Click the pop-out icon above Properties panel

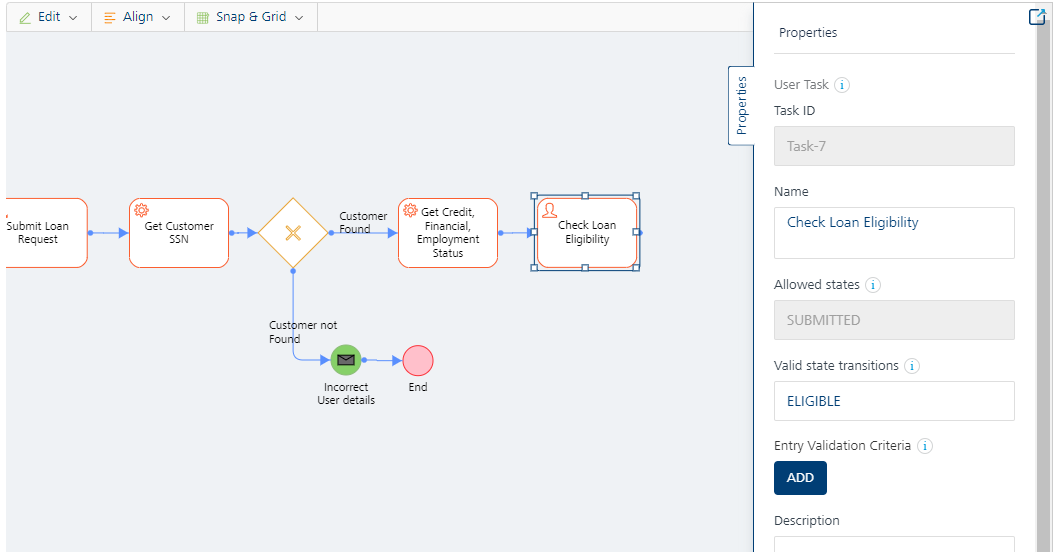[1036, 17]
